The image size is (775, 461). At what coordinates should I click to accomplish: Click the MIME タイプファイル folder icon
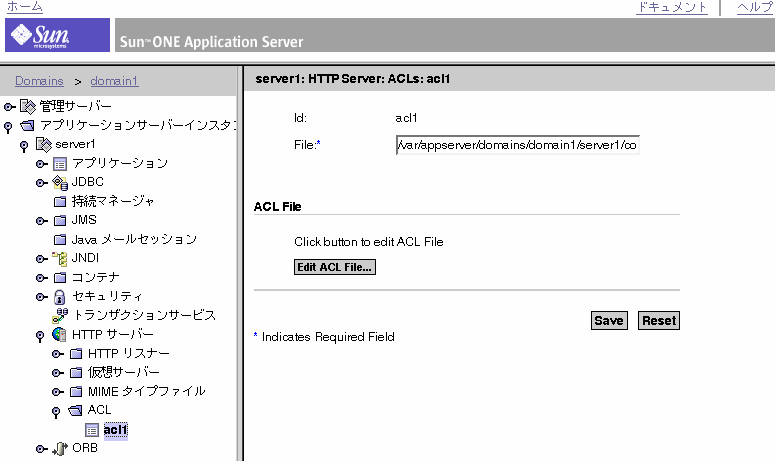[x=76, y=392]
